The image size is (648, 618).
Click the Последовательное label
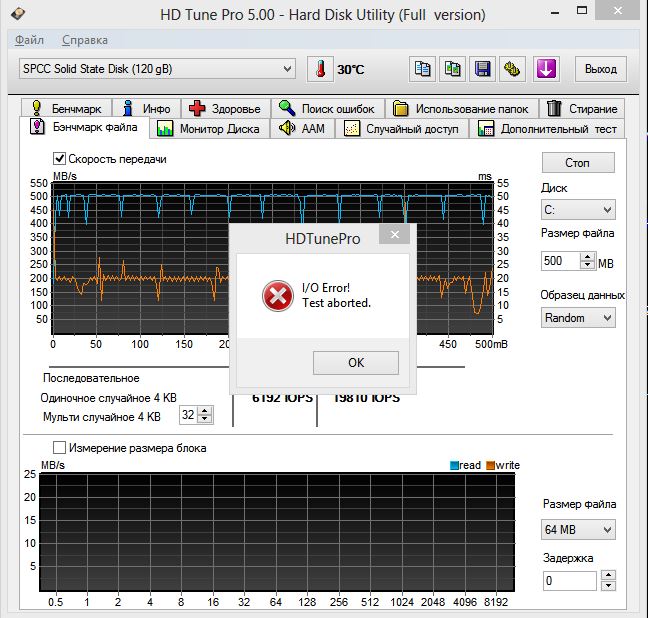pyautogui.click(x=91, y=378)
